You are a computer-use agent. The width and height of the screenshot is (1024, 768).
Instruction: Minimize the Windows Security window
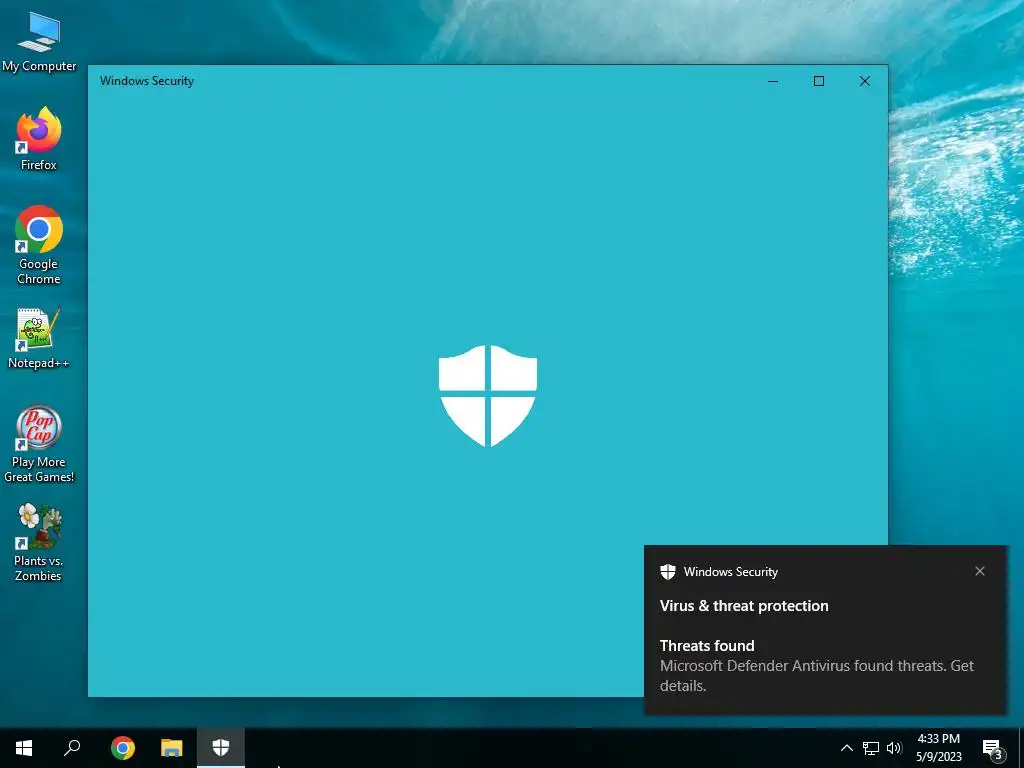pyautogui.click(x=773, y=81)
